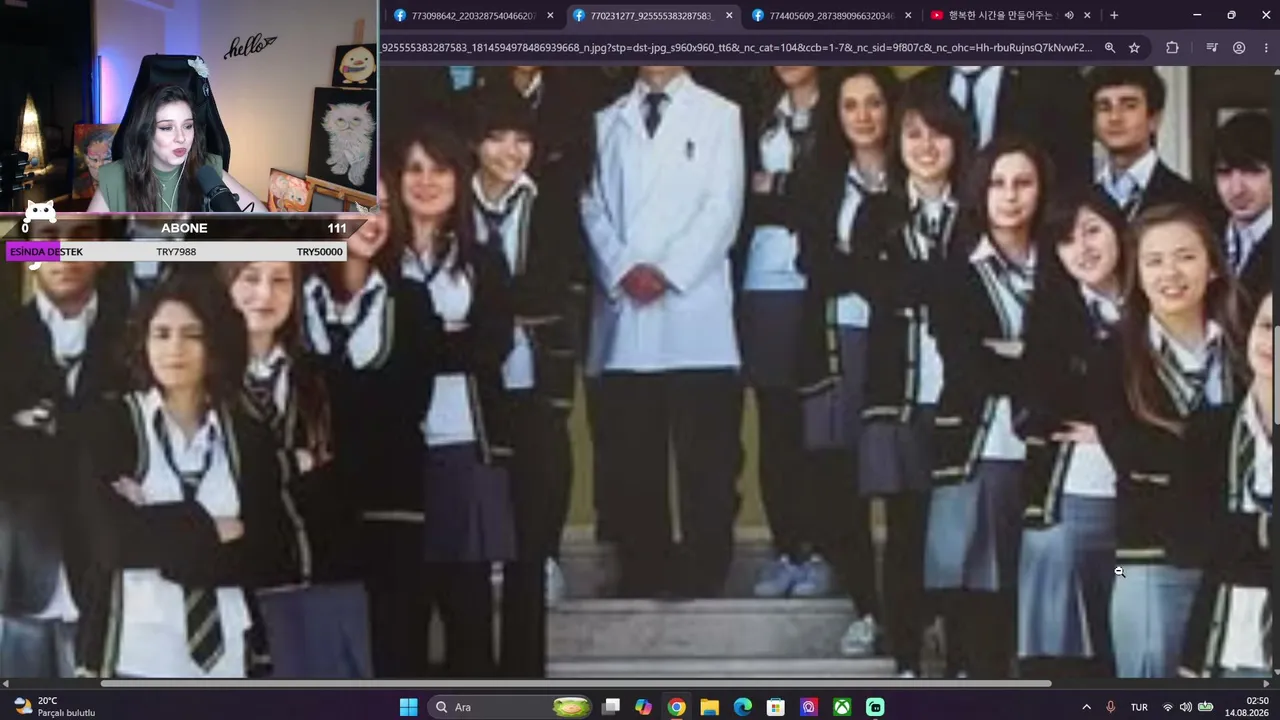Viewport: 1280px width, 720px height.
Task: Open the Extensions puzzle icon
Action: (x=1172, y=47)
